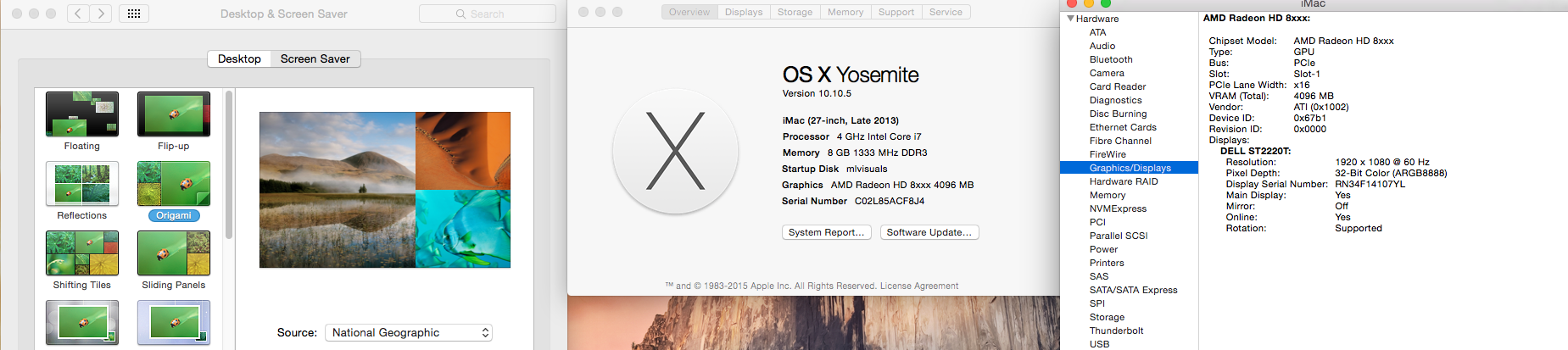Select Bluetooth in System Report sidebar
Image resolution: width=1568 pixels, height=350 pixels.
click(x=1111, y=59)
